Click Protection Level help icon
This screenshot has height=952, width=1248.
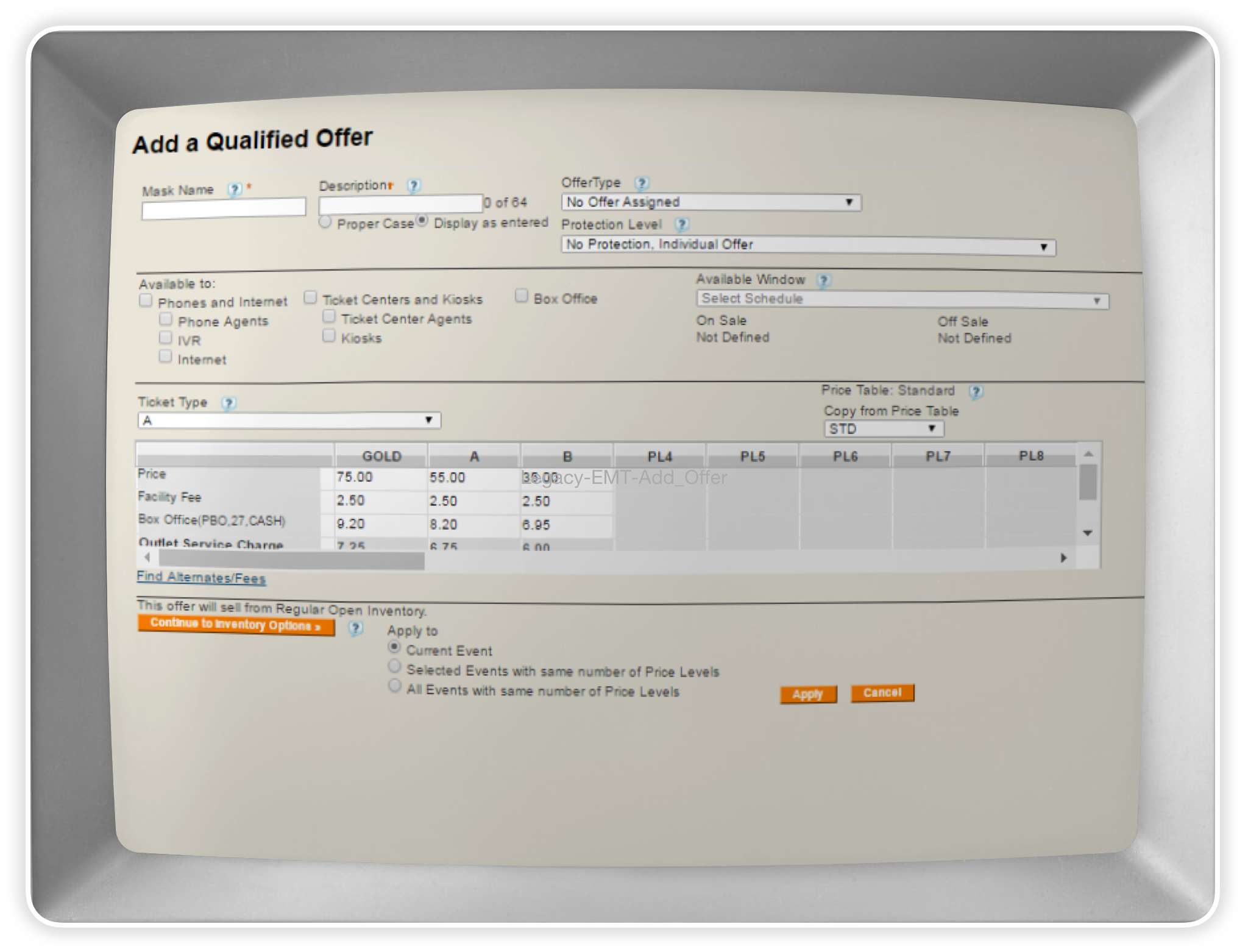682,224
